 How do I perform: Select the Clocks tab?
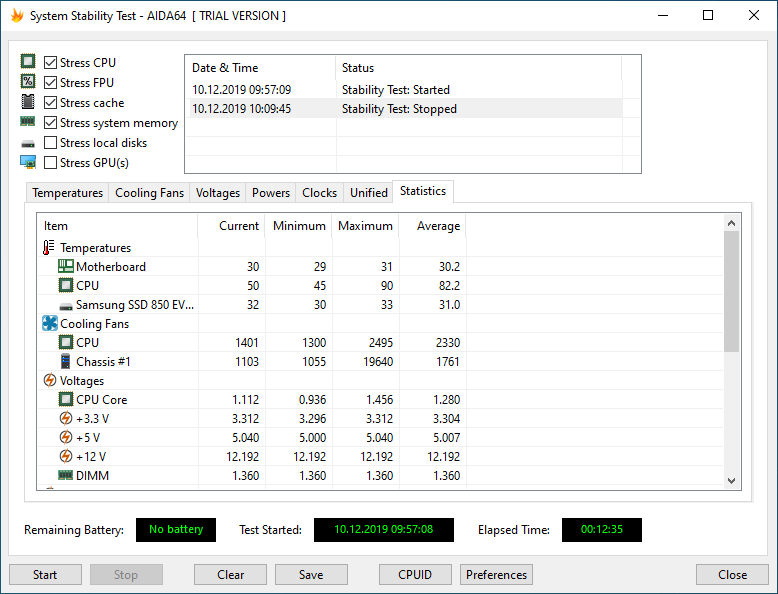point(320,193)
